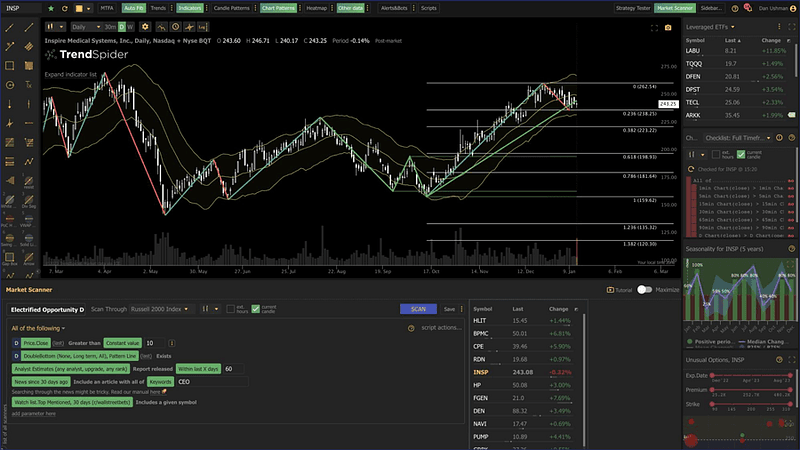800x450 pixels.
Task: Select the rectangle drawing tool
Action: 10,66
